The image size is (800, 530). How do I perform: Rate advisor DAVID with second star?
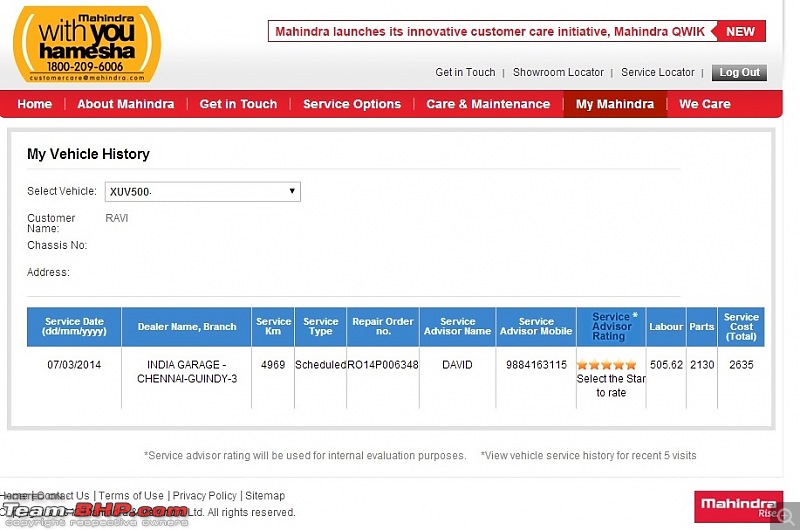594,365
